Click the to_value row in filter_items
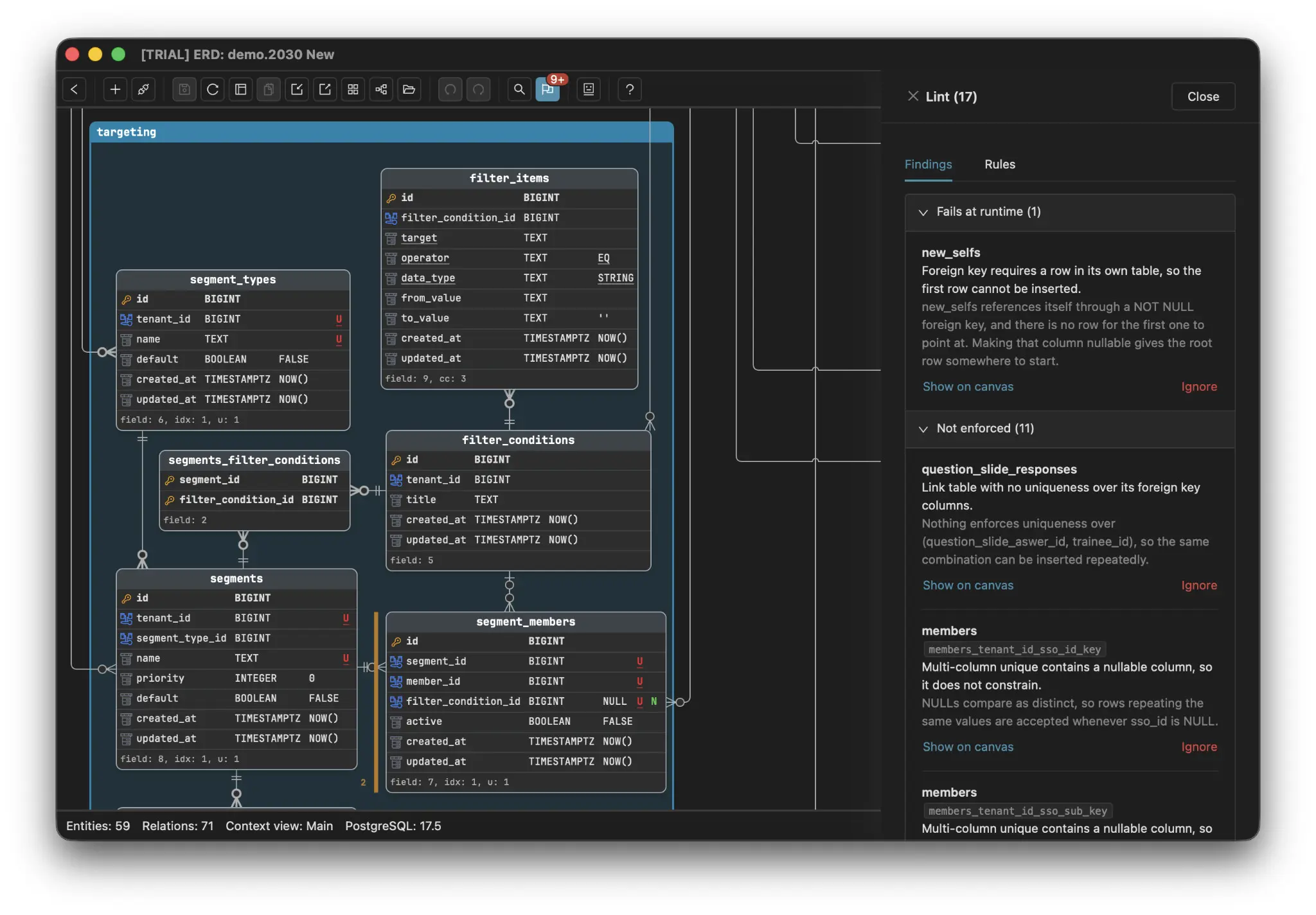 coord(509,318)
